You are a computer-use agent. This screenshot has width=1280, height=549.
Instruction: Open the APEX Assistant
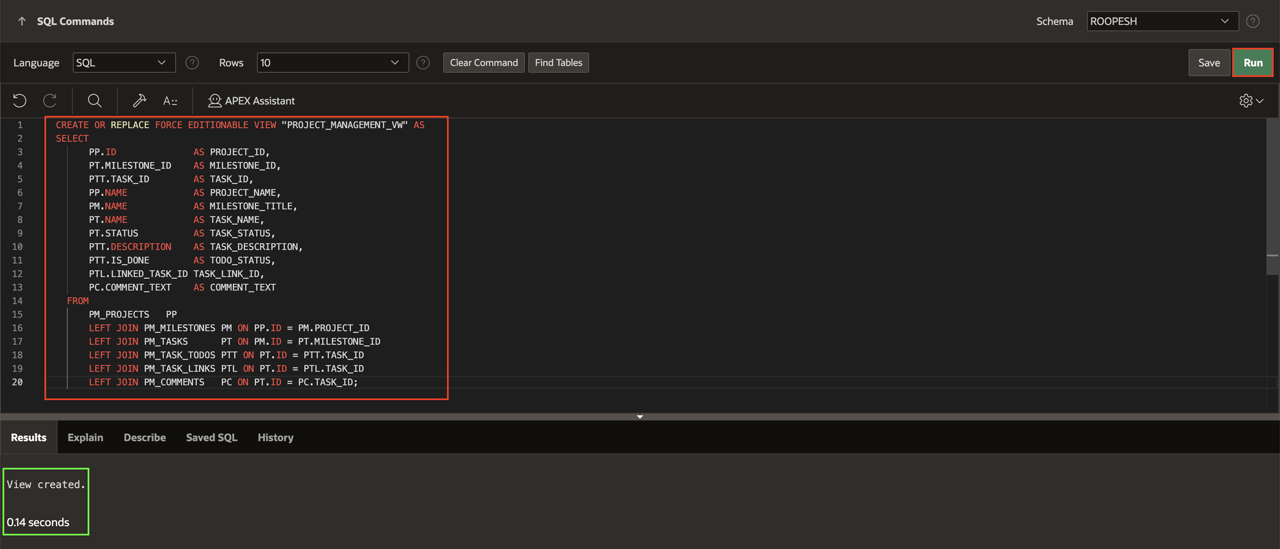[x=251, y=101]
